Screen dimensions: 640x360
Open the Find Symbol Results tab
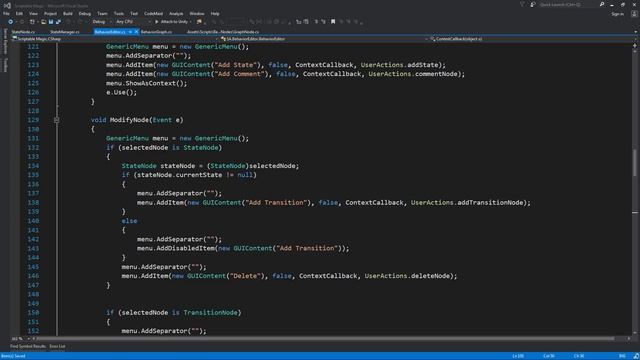click(28, 347)
